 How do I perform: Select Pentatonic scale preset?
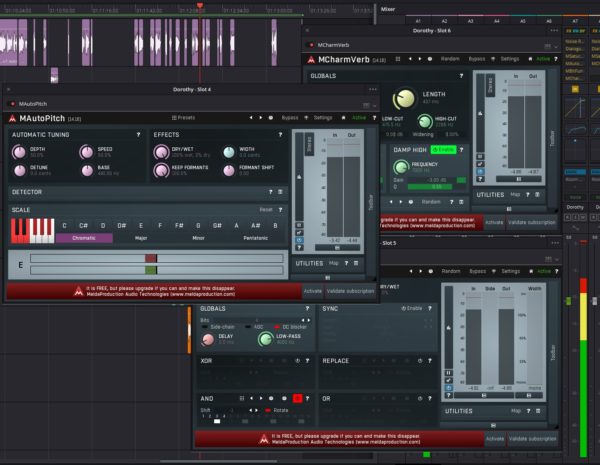tap(256, 238)
